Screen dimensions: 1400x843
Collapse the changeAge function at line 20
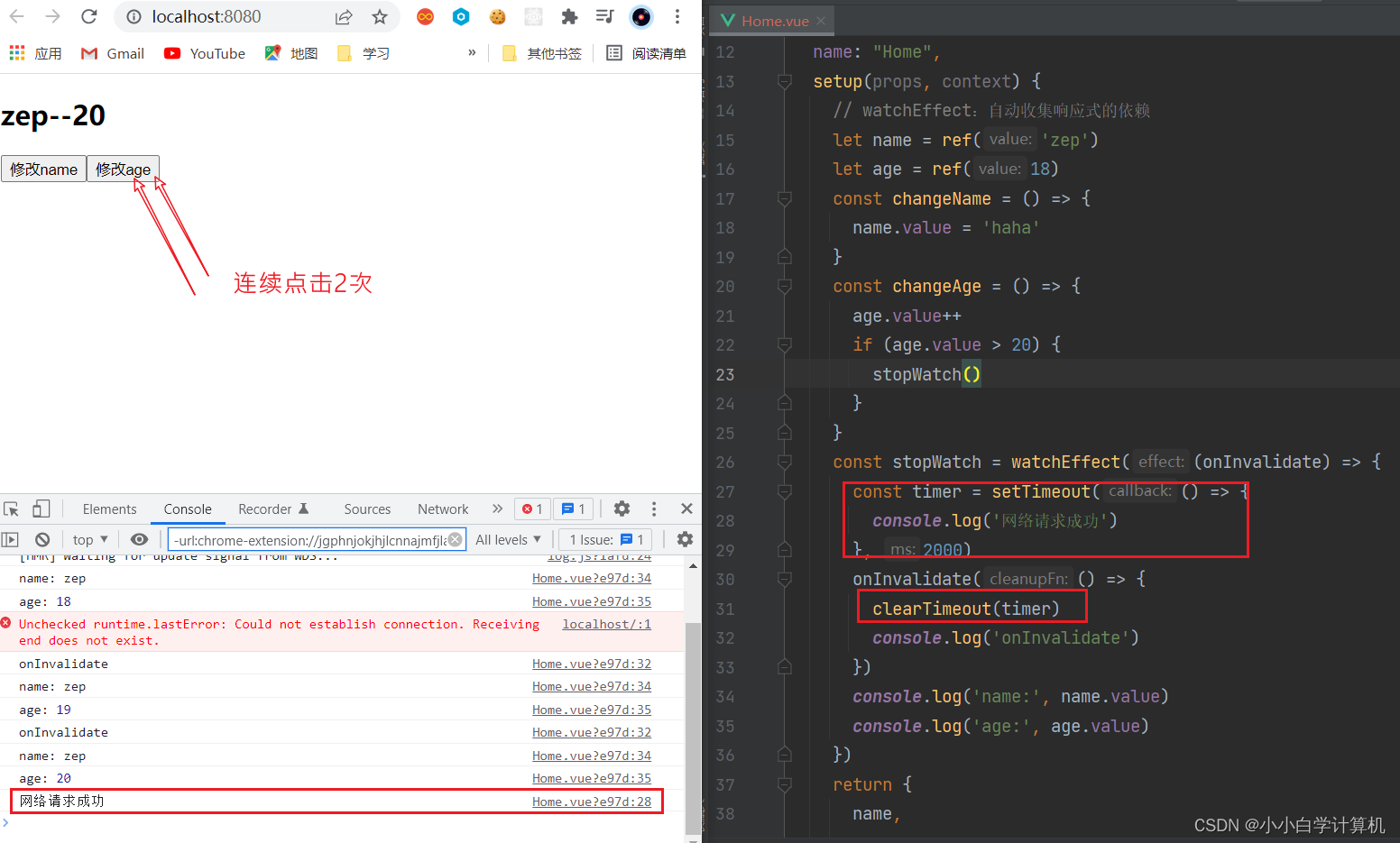785,287
